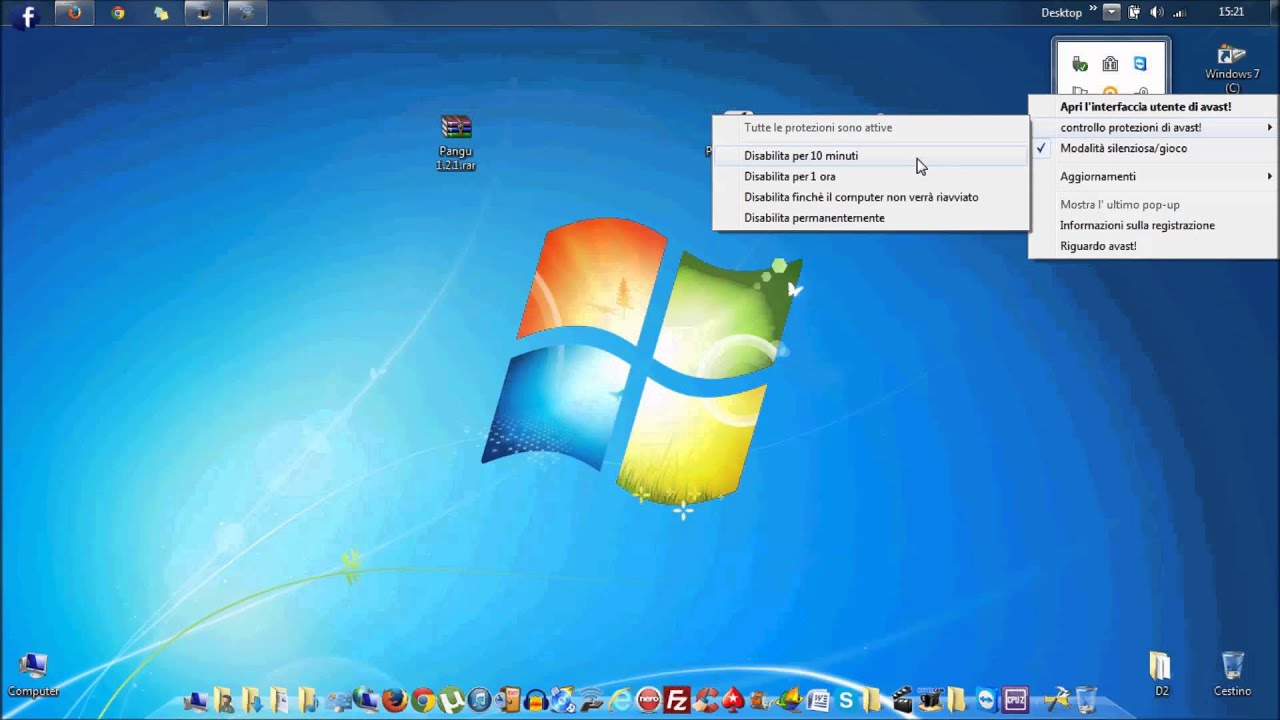Open uTorrent from the dock
This screenshot has height=720, width=1280.
tap(450, 699)
